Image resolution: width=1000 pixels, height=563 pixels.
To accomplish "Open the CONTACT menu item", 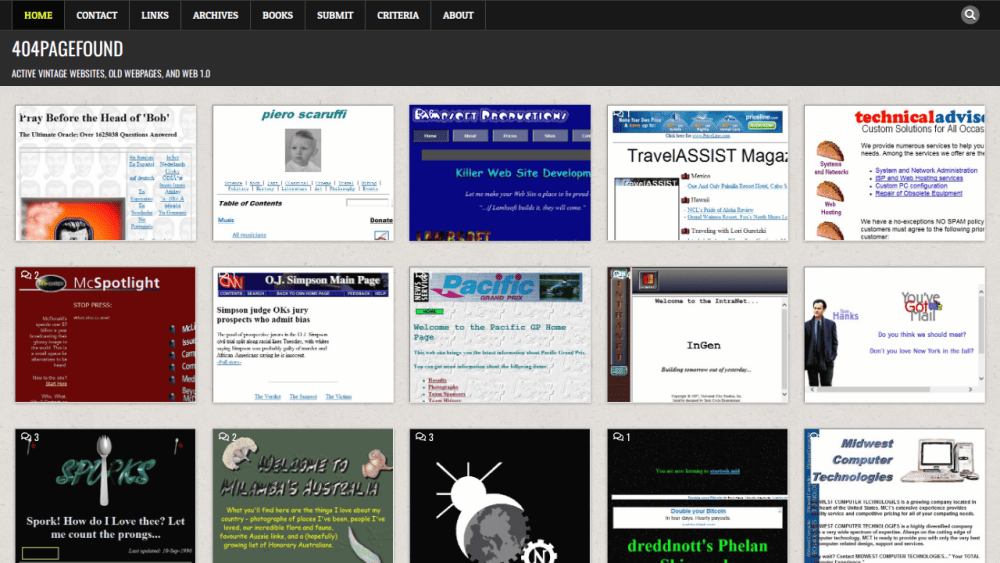I will pyautogui.click(x=97, y=15).
